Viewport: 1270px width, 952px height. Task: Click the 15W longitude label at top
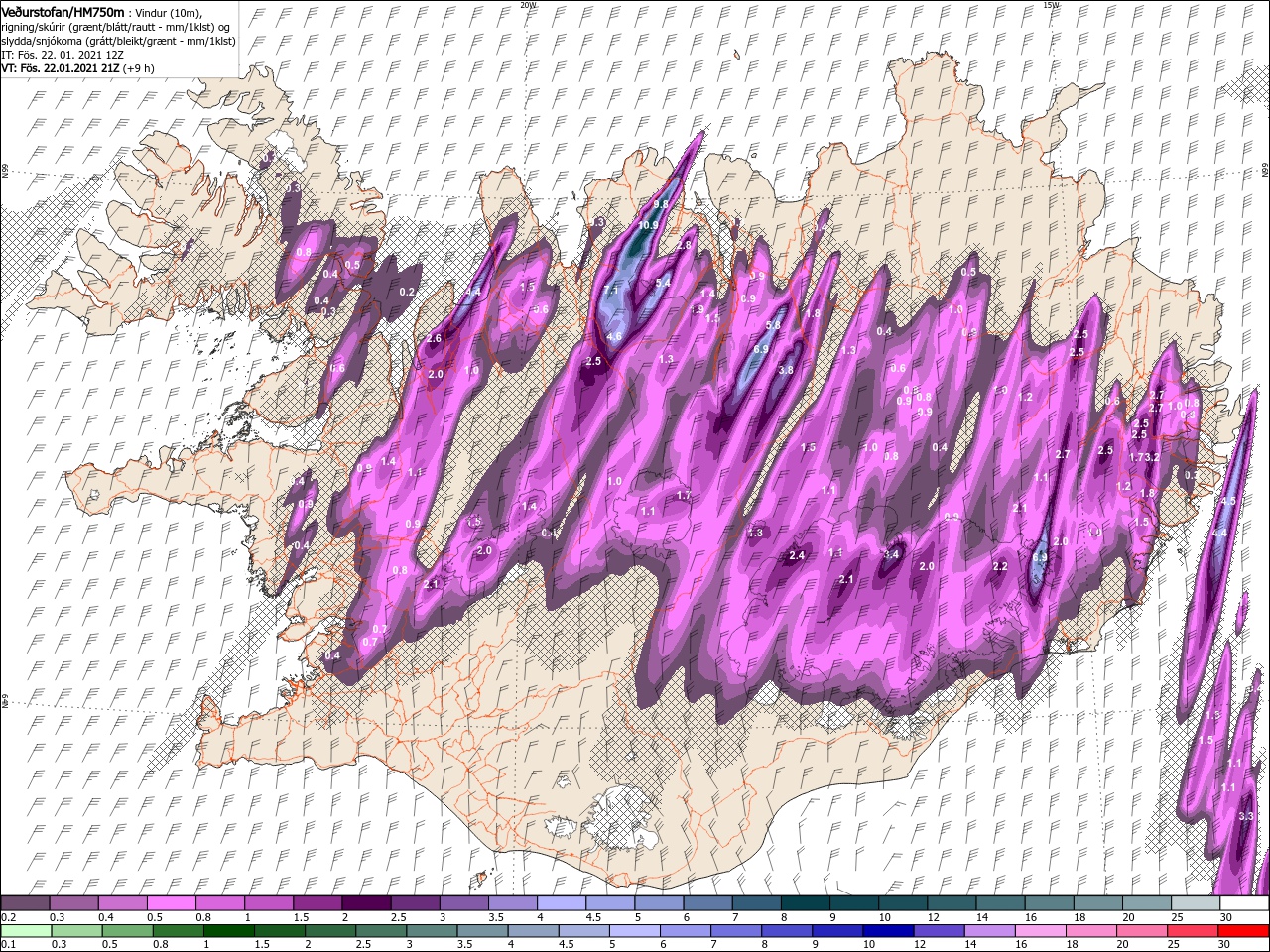pos(1051,5)
